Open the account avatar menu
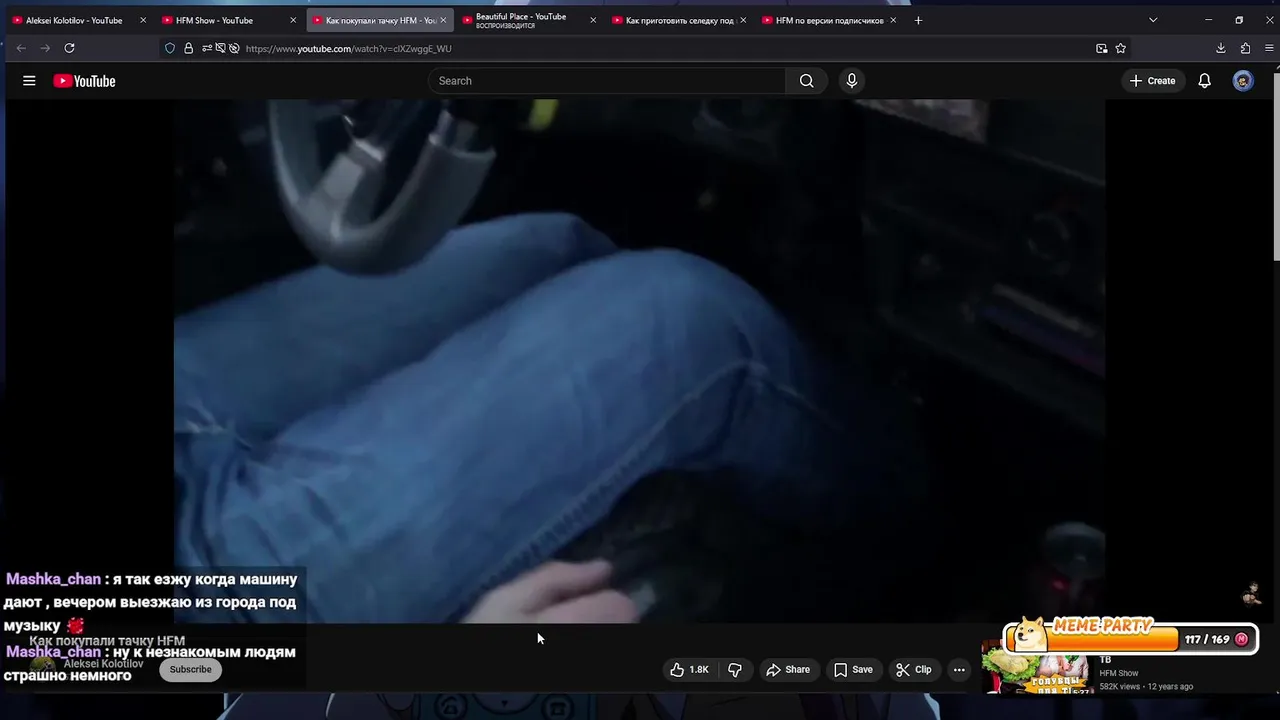Screen dimensions: 1280x720 tap(1243, 81)
